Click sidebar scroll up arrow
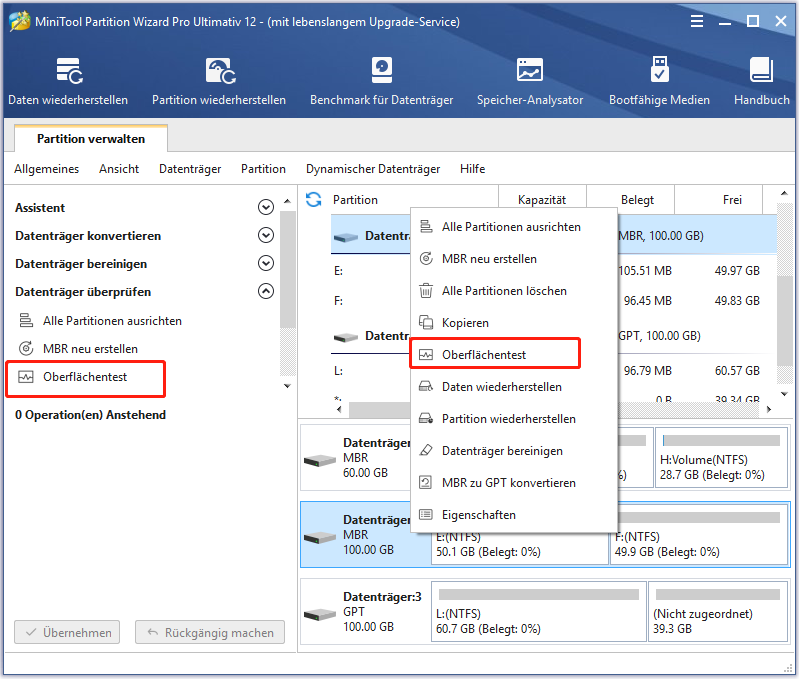This screenshot has width=799, height=679. pos(287,201)
